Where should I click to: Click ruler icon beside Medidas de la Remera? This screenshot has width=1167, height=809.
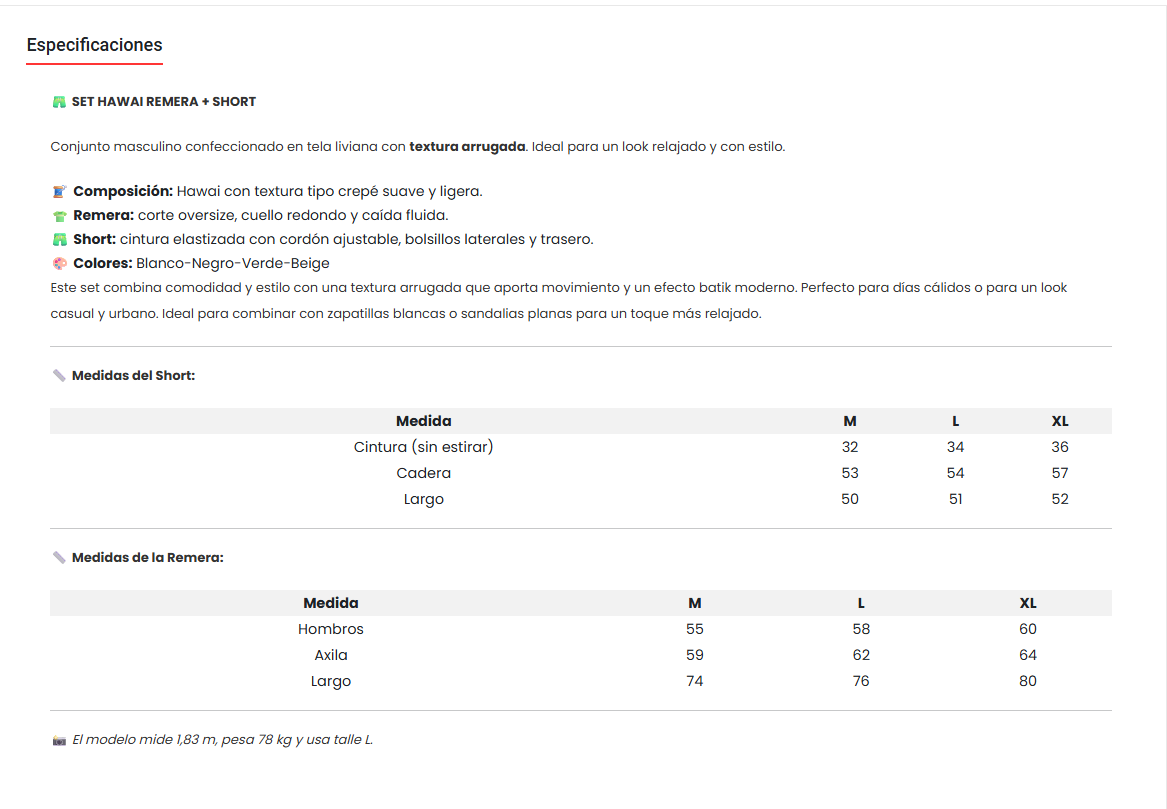click(x=59, y=557)
